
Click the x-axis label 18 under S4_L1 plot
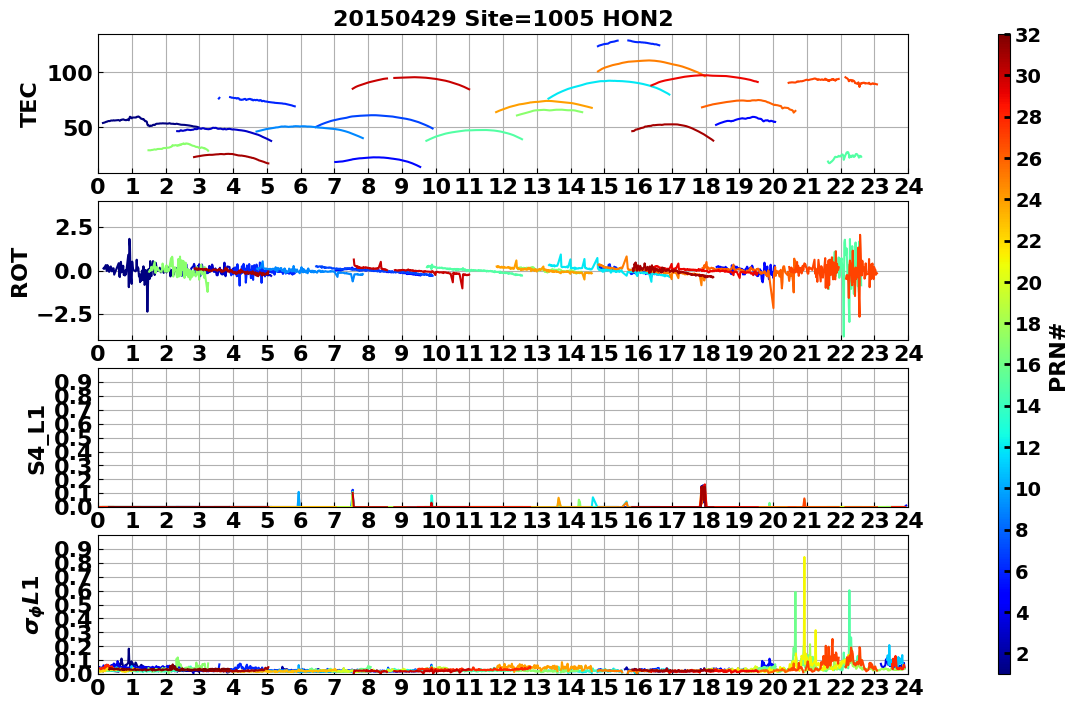tap(705, 520)
